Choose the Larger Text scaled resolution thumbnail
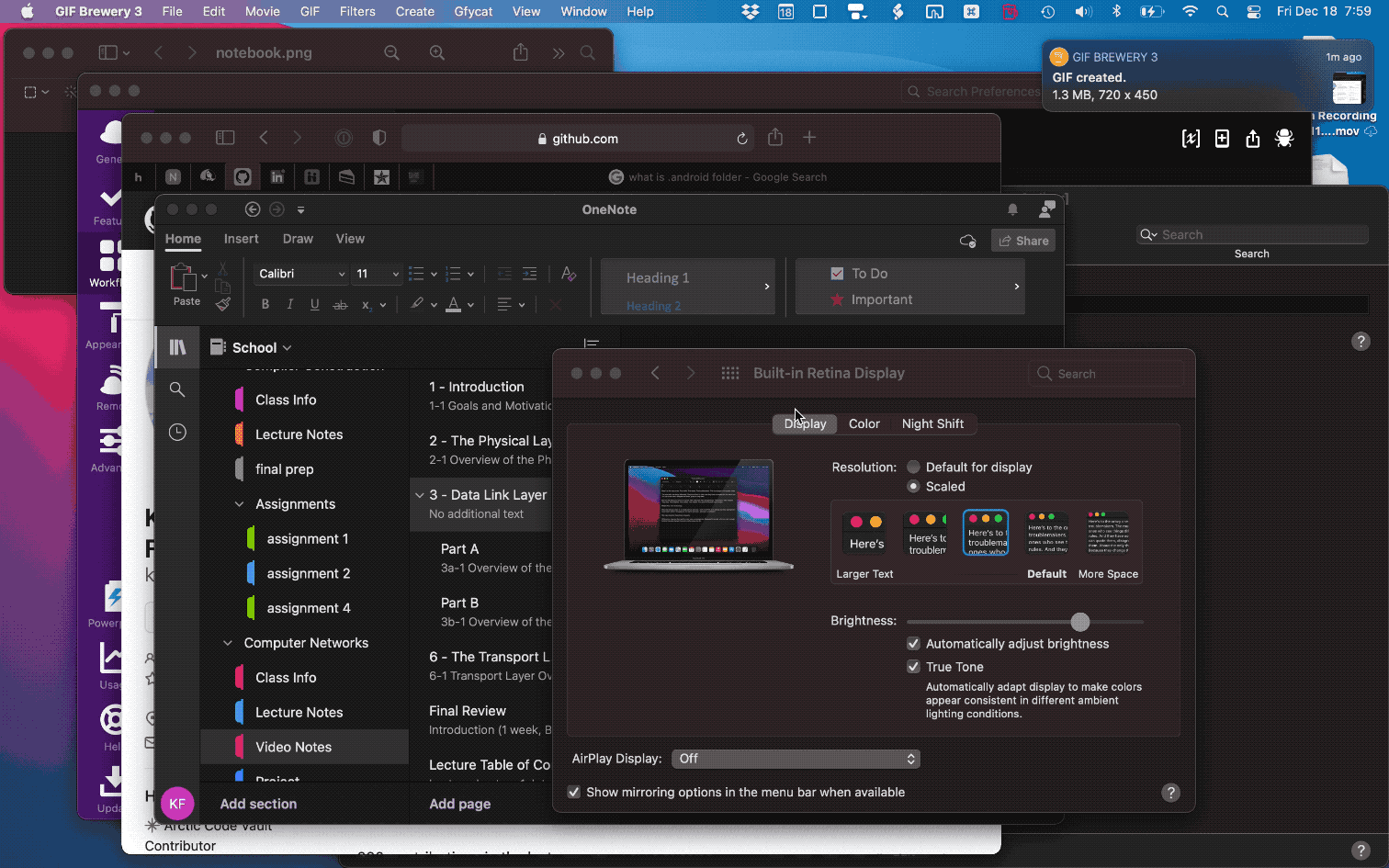1389x868 pixels. pos(864,534)
